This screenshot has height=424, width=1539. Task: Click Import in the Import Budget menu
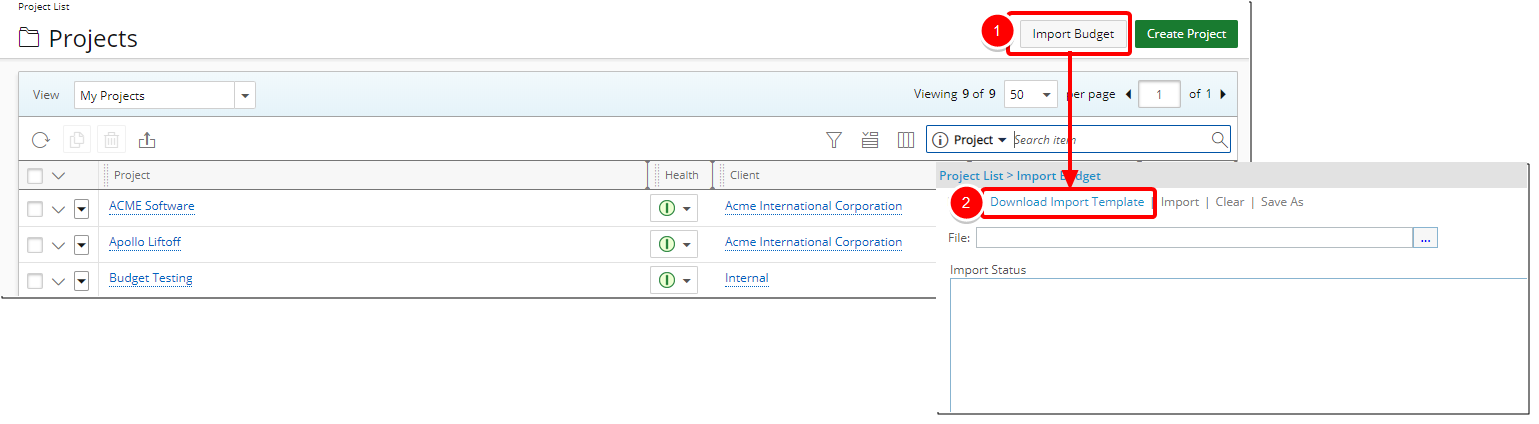(x=1180, y=202)
